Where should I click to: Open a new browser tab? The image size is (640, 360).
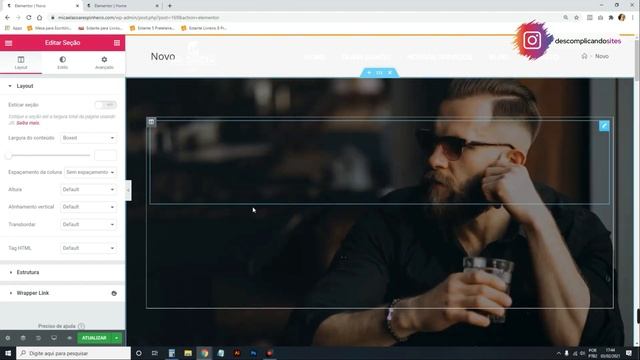[170, 6]
